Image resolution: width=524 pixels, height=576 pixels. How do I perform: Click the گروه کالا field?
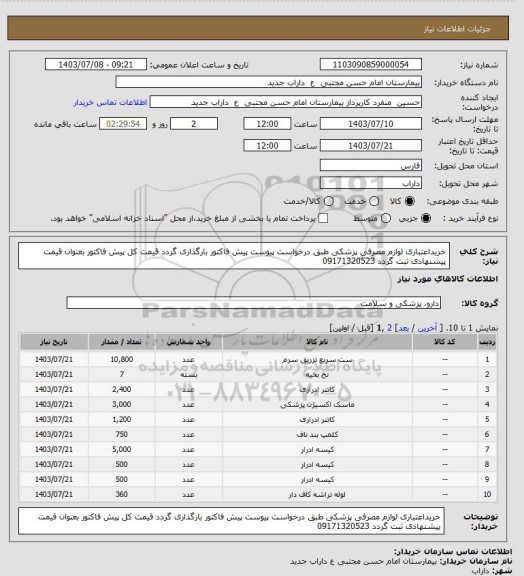point(254,303)
